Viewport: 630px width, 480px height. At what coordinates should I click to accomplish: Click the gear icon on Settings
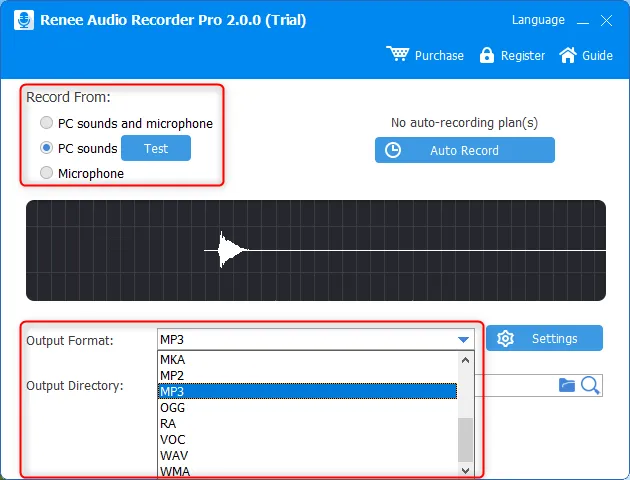point(505,339)
